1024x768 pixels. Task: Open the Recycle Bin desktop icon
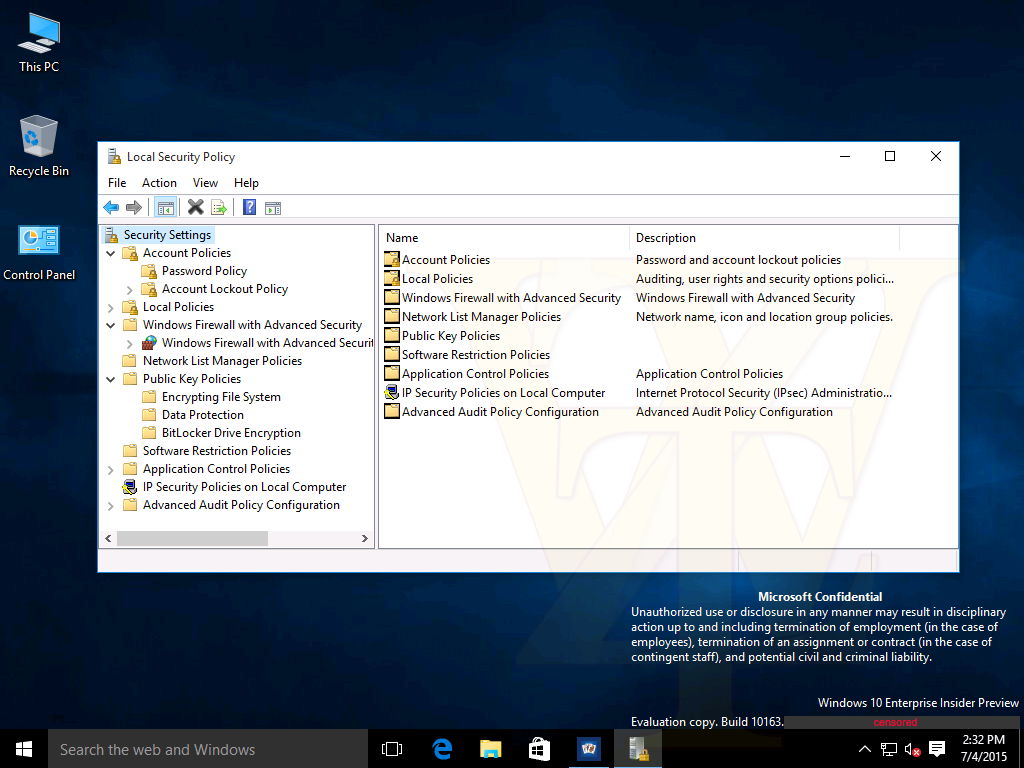click(x=39, y=146)
